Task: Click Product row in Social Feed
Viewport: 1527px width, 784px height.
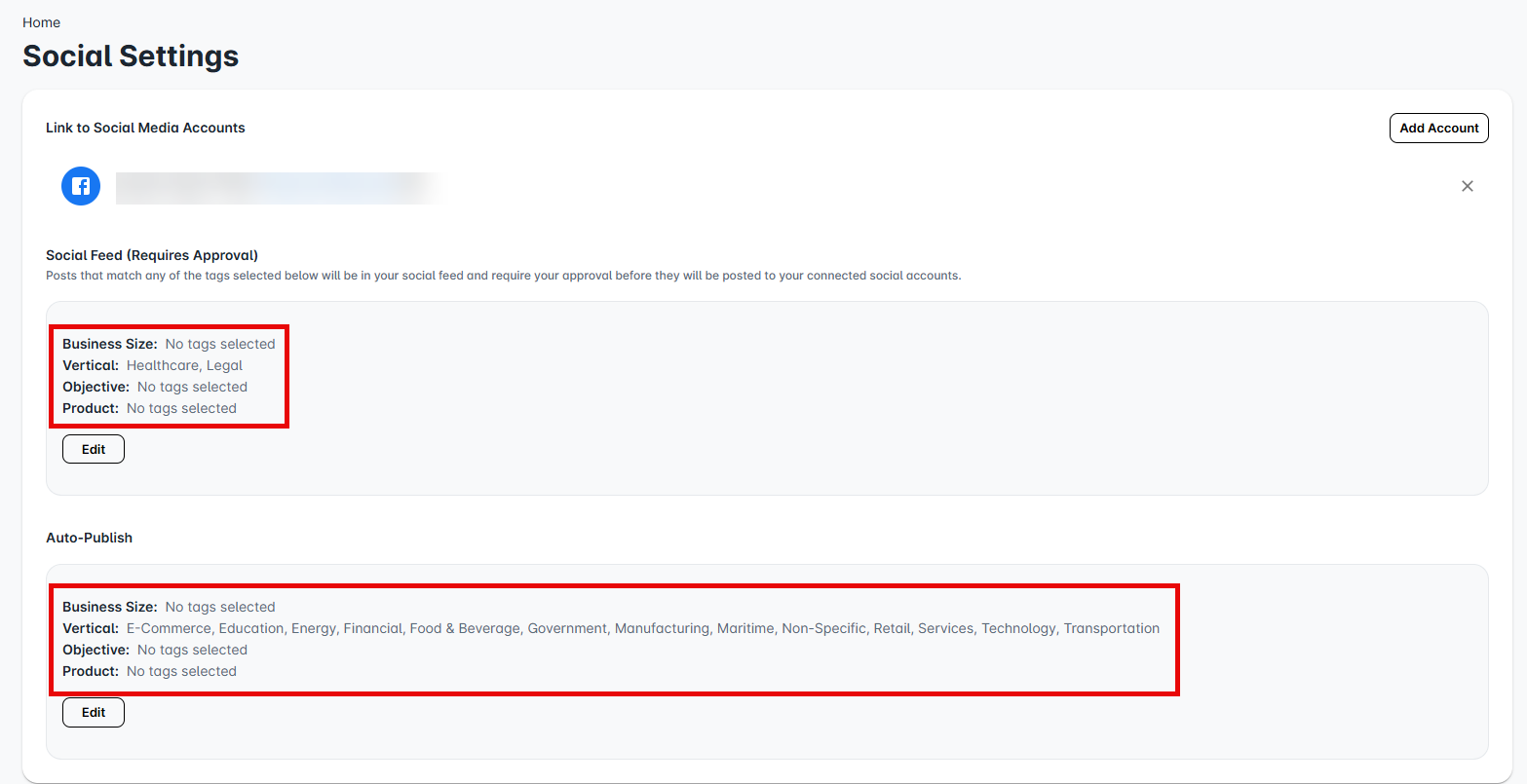Action: tap(149, 408)
